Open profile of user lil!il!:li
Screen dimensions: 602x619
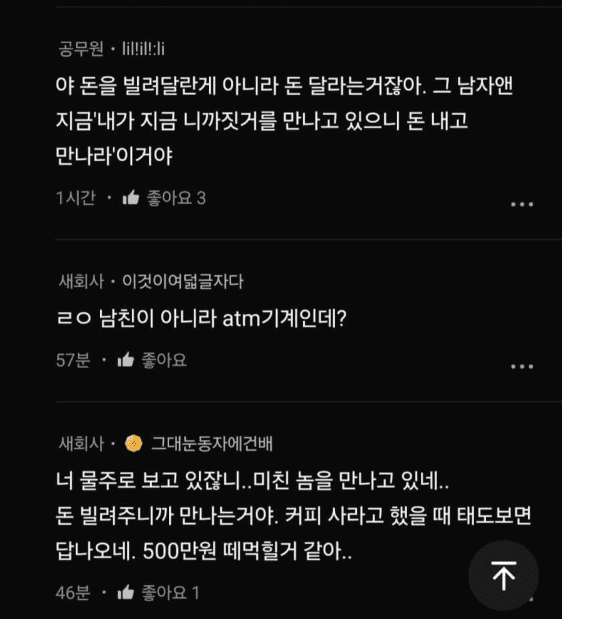pos(143,49)
